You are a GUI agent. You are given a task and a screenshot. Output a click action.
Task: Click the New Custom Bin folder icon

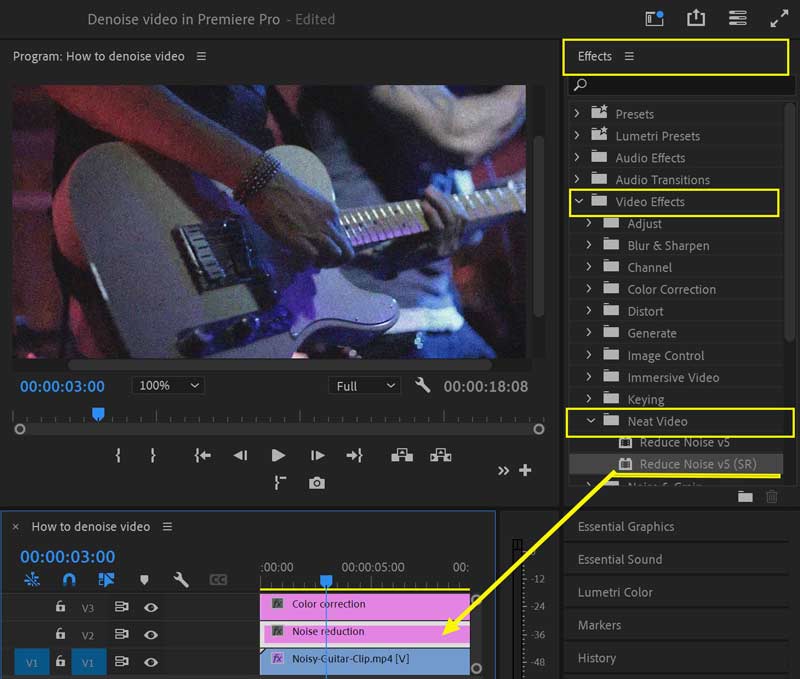coord(745,496)
